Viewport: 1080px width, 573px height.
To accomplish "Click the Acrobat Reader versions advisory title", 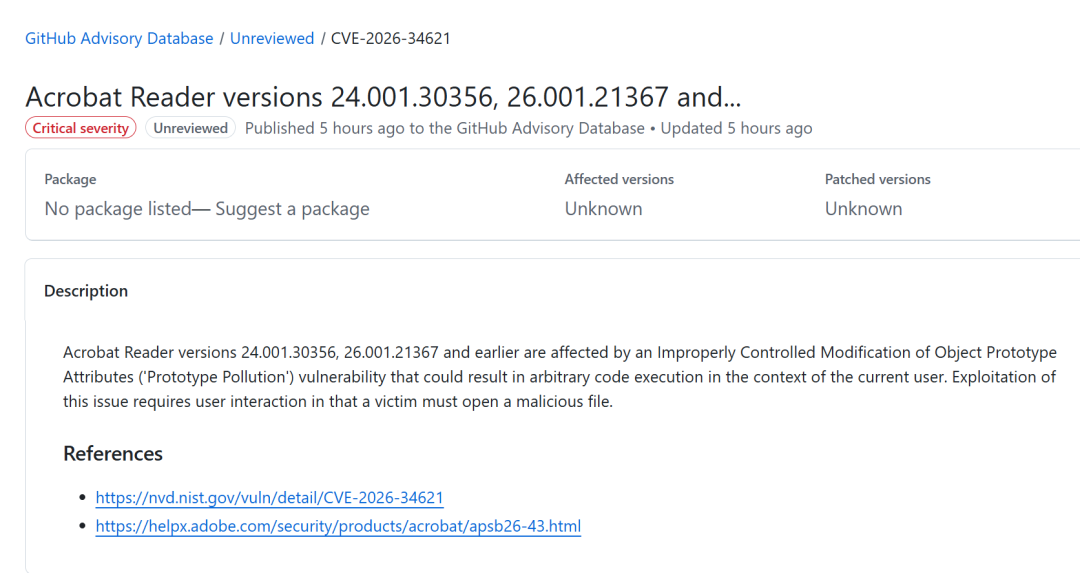I will click(383, 97).
